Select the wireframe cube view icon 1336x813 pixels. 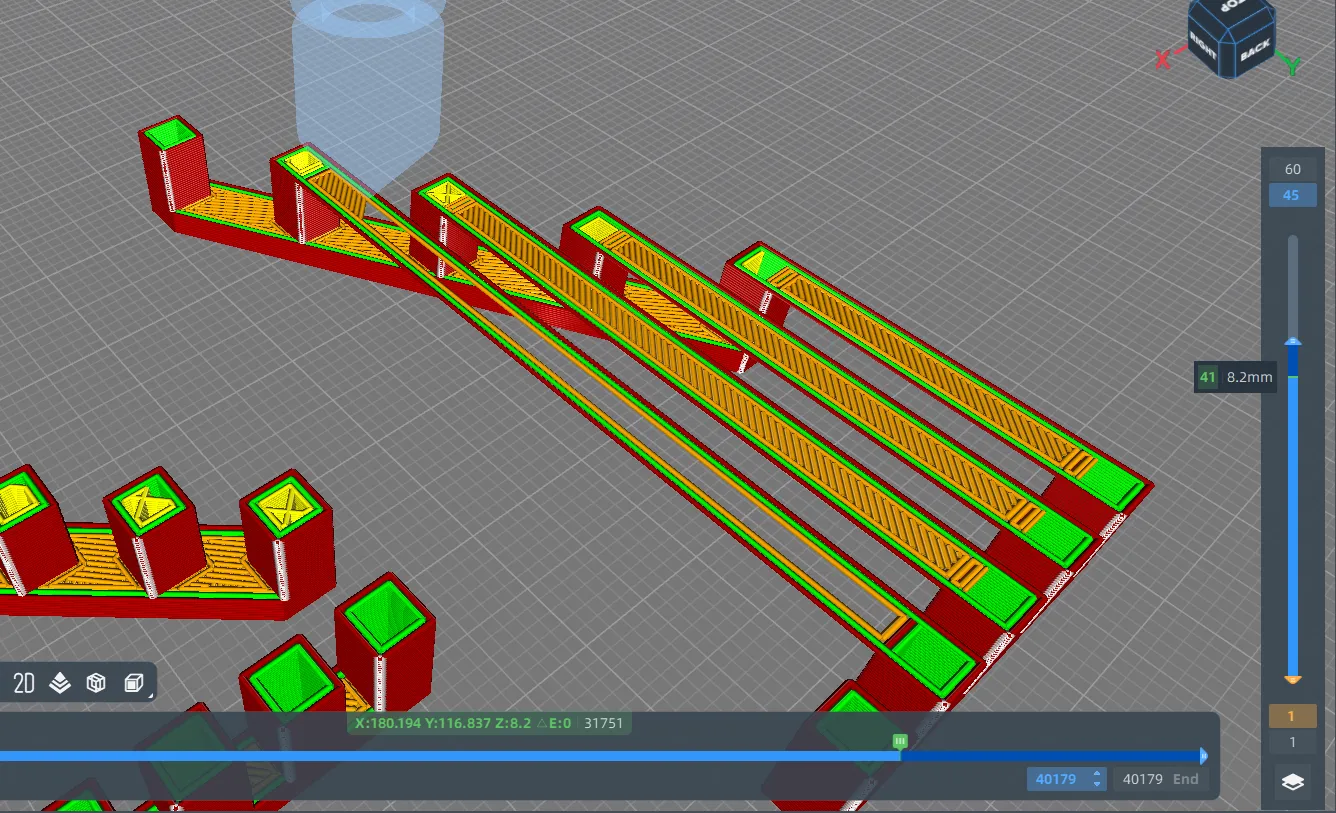(x=96, y=683)
